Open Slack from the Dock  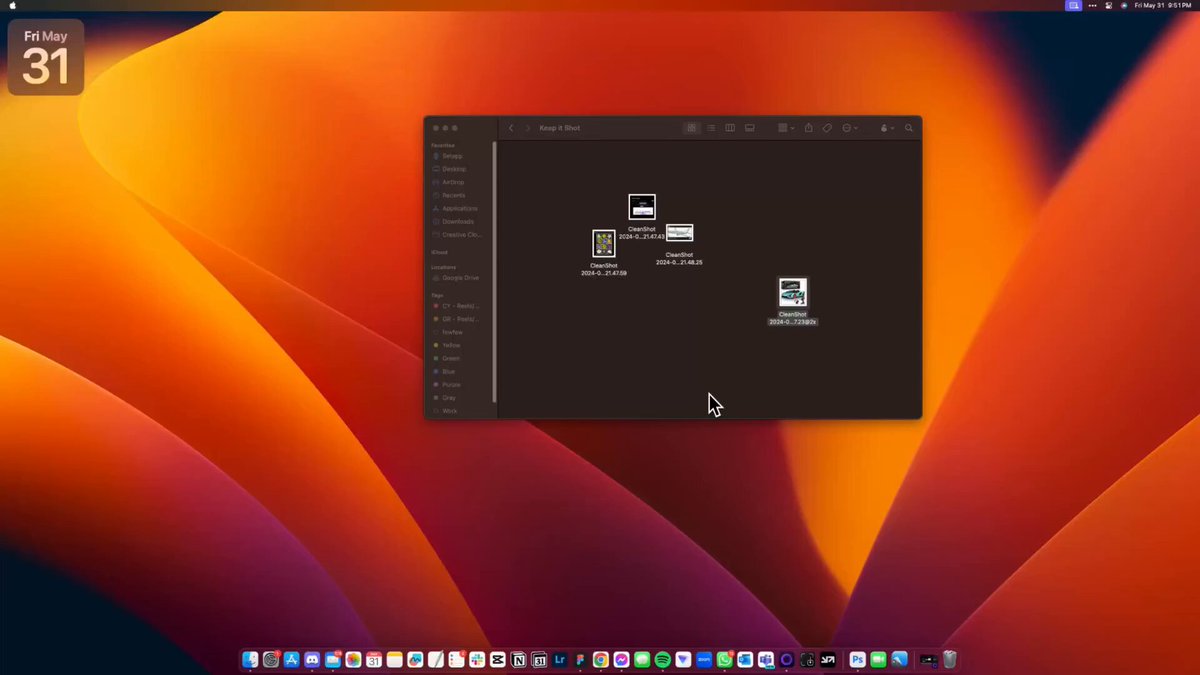pyautogui.click(x=477, y=660)
